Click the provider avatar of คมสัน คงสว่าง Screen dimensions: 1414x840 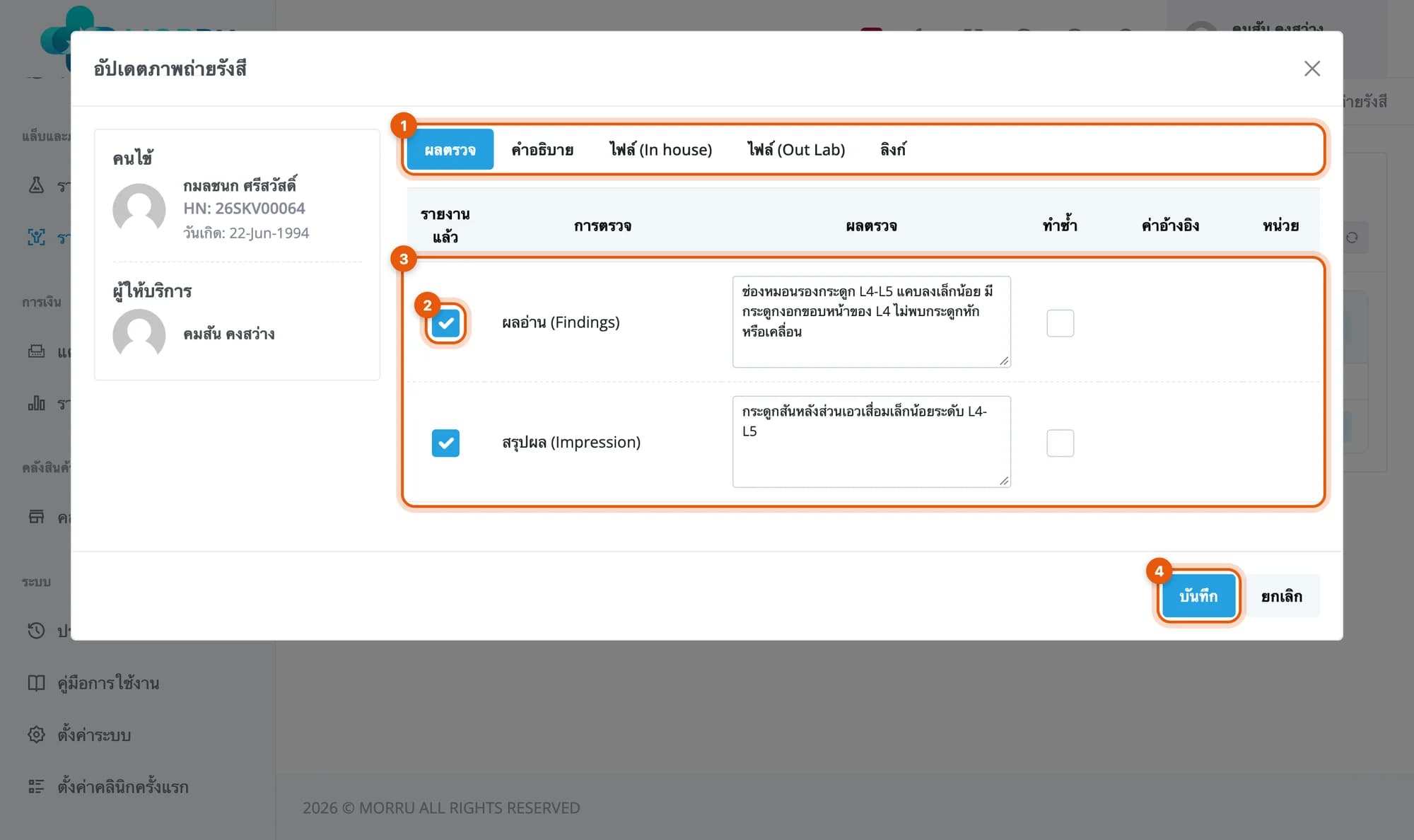point(139,334)
